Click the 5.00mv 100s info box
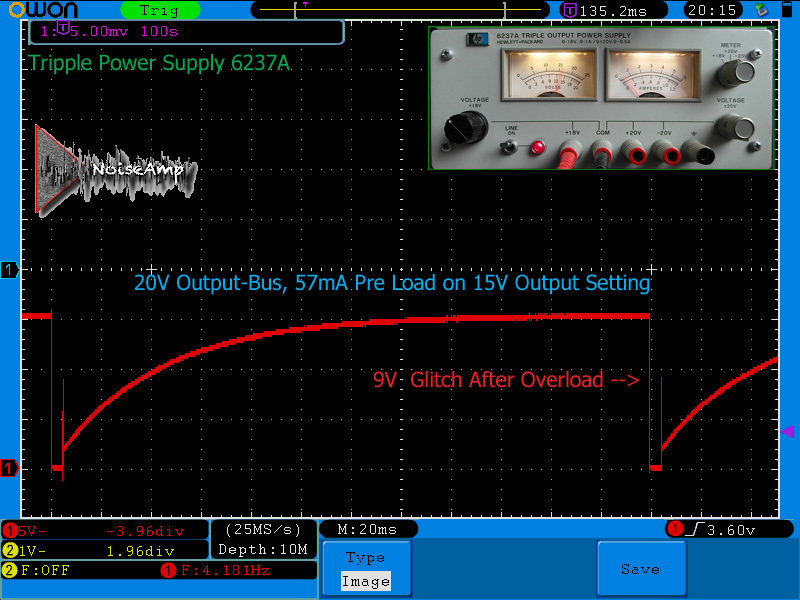The height and width of the screenshot is (600, 800). pyautogui.click(x=187, y=32)
